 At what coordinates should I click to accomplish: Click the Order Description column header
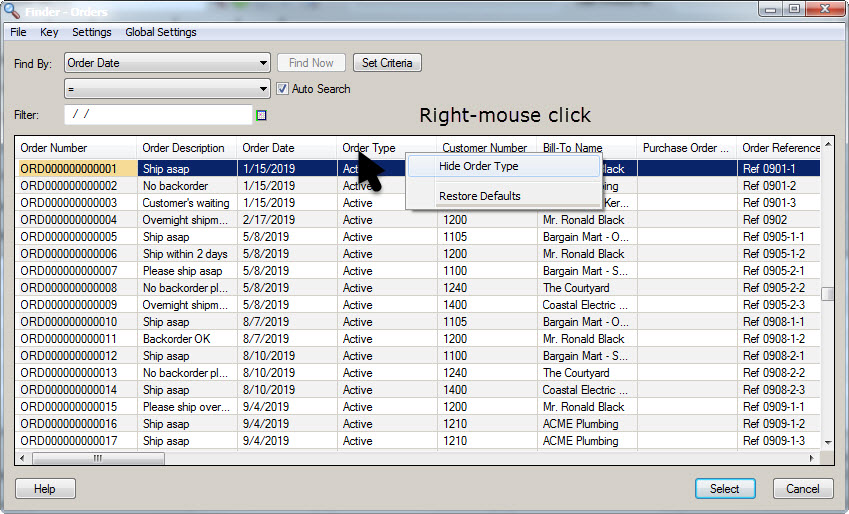coord(187,148)
